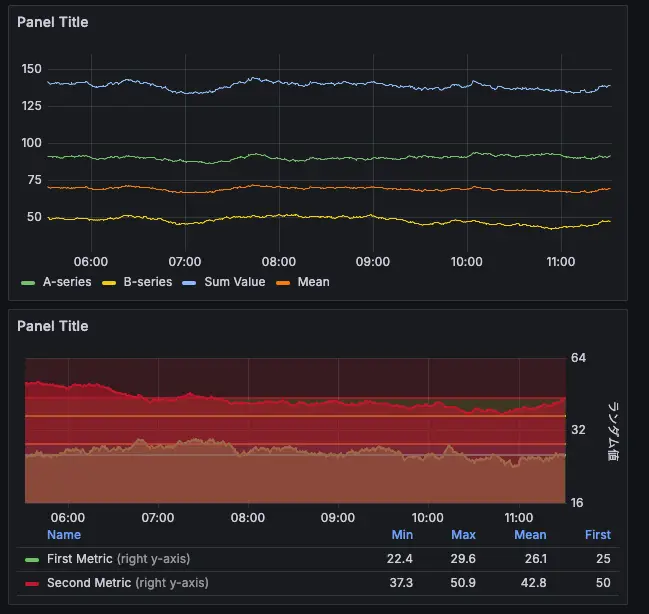Image resolution: width=649 pixels, height=614 pixels.
Task: Sort legend table by First column
Action: 598,535
